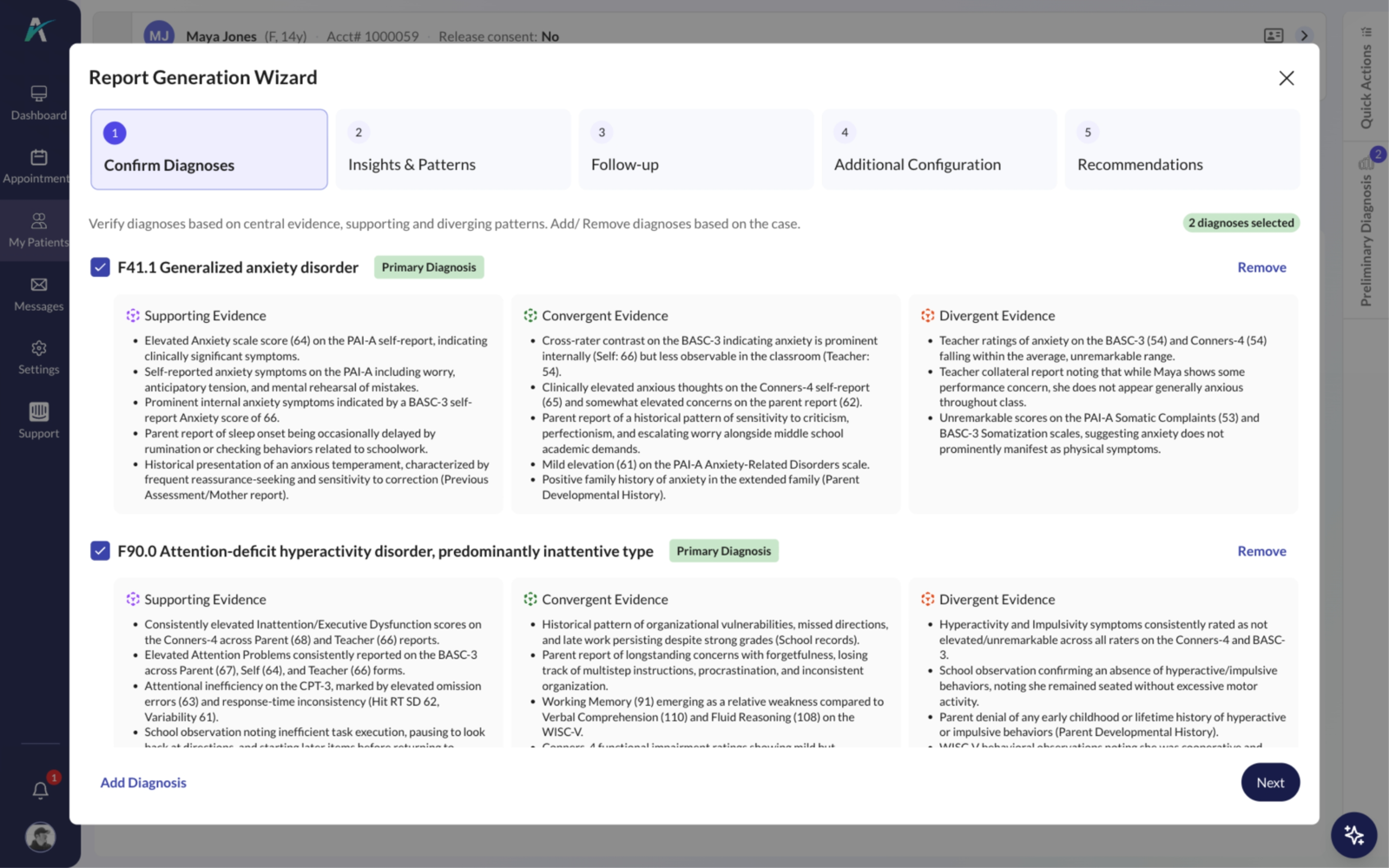Click the notifications bell icon
Image resolution: width=1389 pixels, height=868 pixels.
tap(40, 790)
